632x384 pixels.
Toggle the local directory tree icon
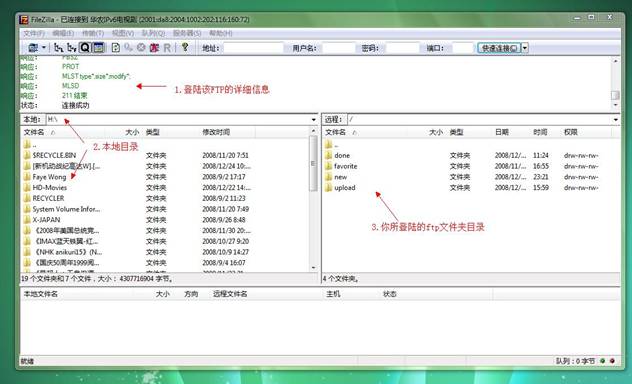pyautogui.click(x=58, y=48)
